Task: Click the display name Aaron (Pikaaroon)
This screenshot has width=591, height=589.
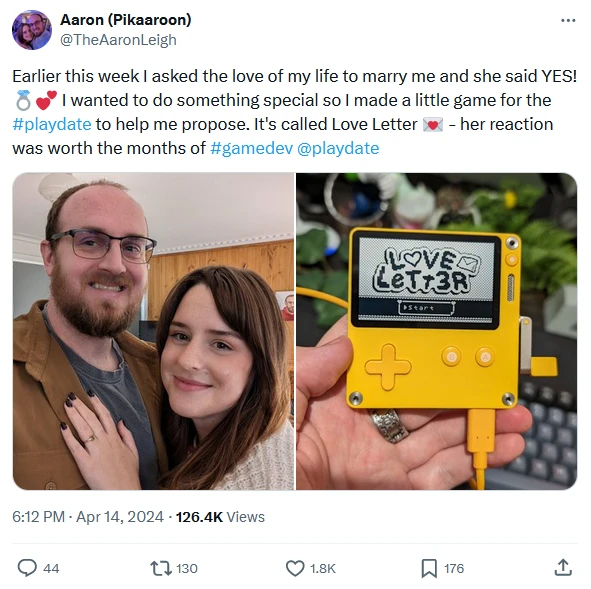Action: (126, 20)
